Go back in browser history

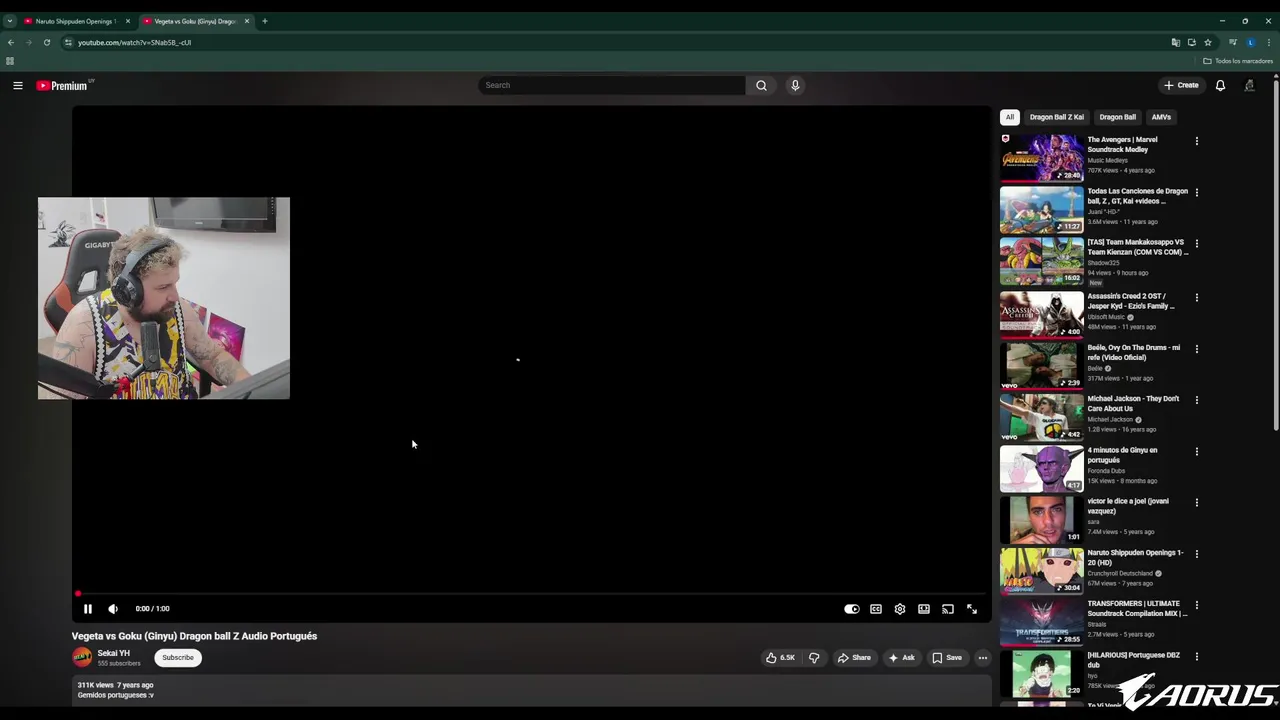point(11,42)
